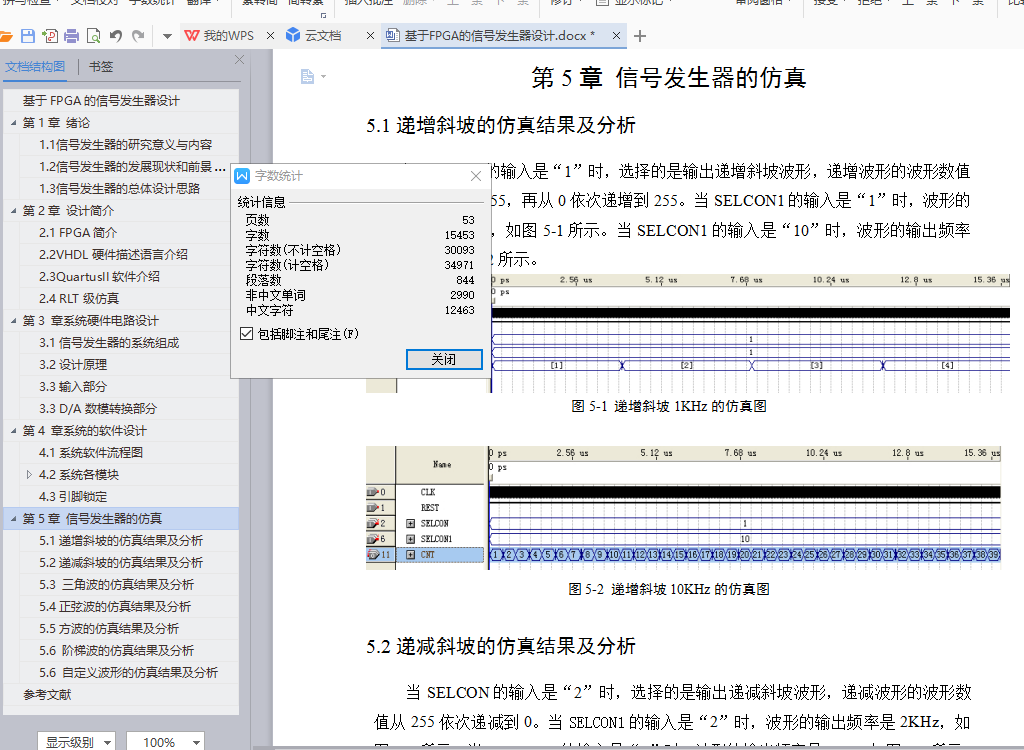Click the page layout icon beside heading
The image size is (1024, 750).
pos(307,77)
